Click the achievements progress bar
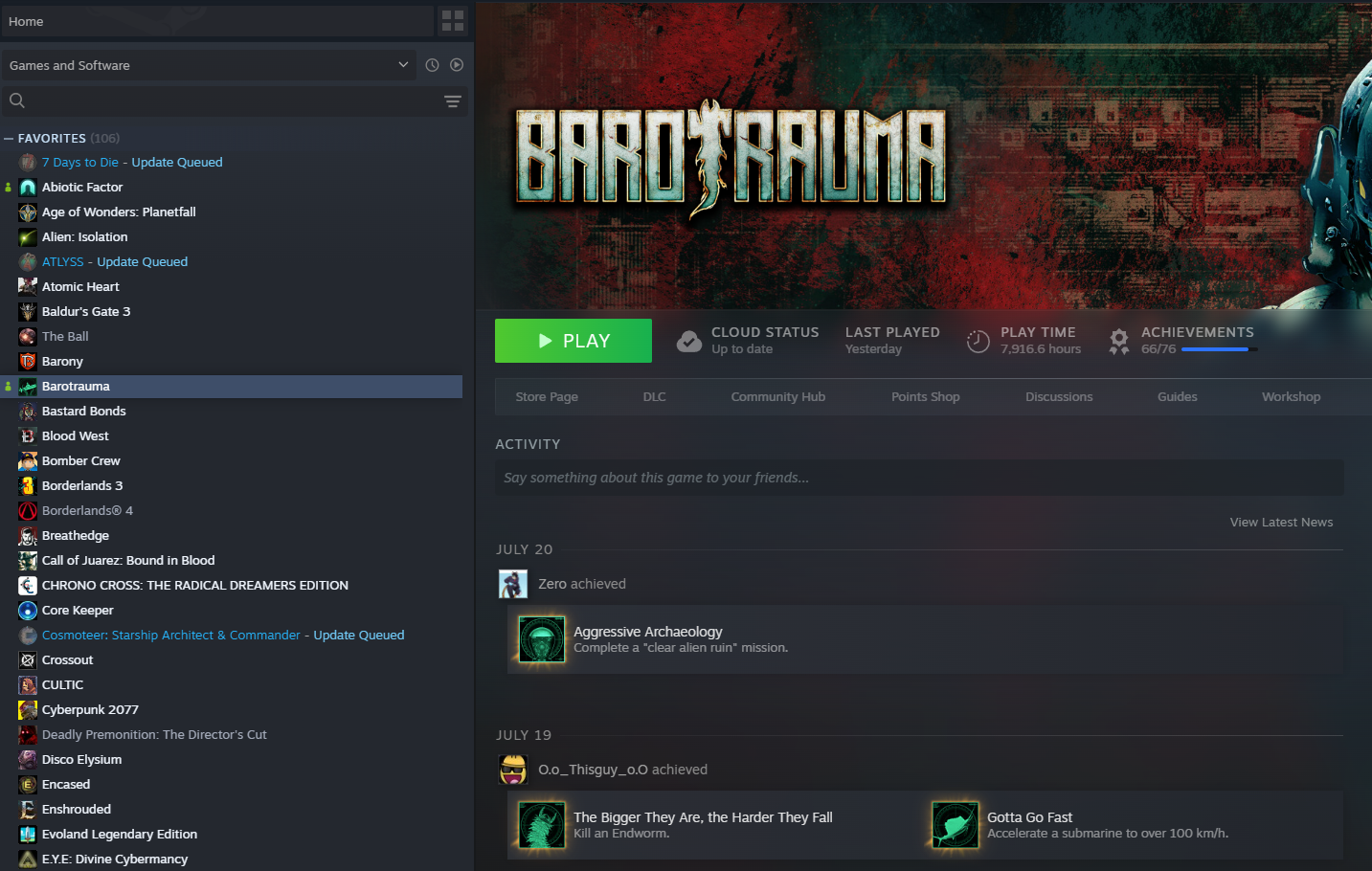This screenshot has height=871, width=1372. 1220,349
